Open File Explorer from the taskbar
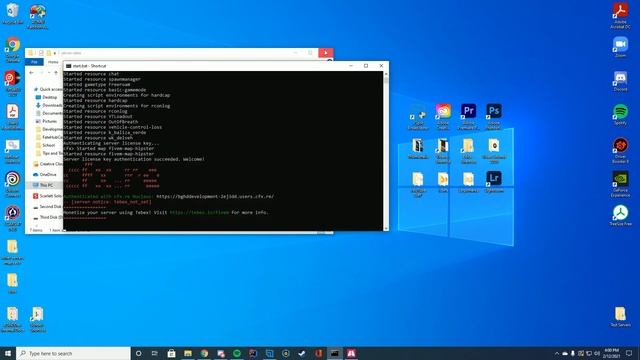 coord(188,353)
